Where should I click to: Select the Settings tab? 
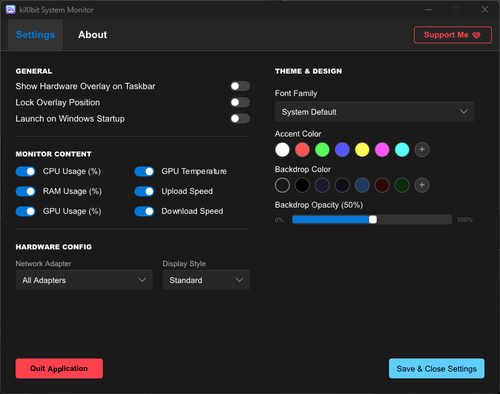pyautogui.click(x=35, y=35)
